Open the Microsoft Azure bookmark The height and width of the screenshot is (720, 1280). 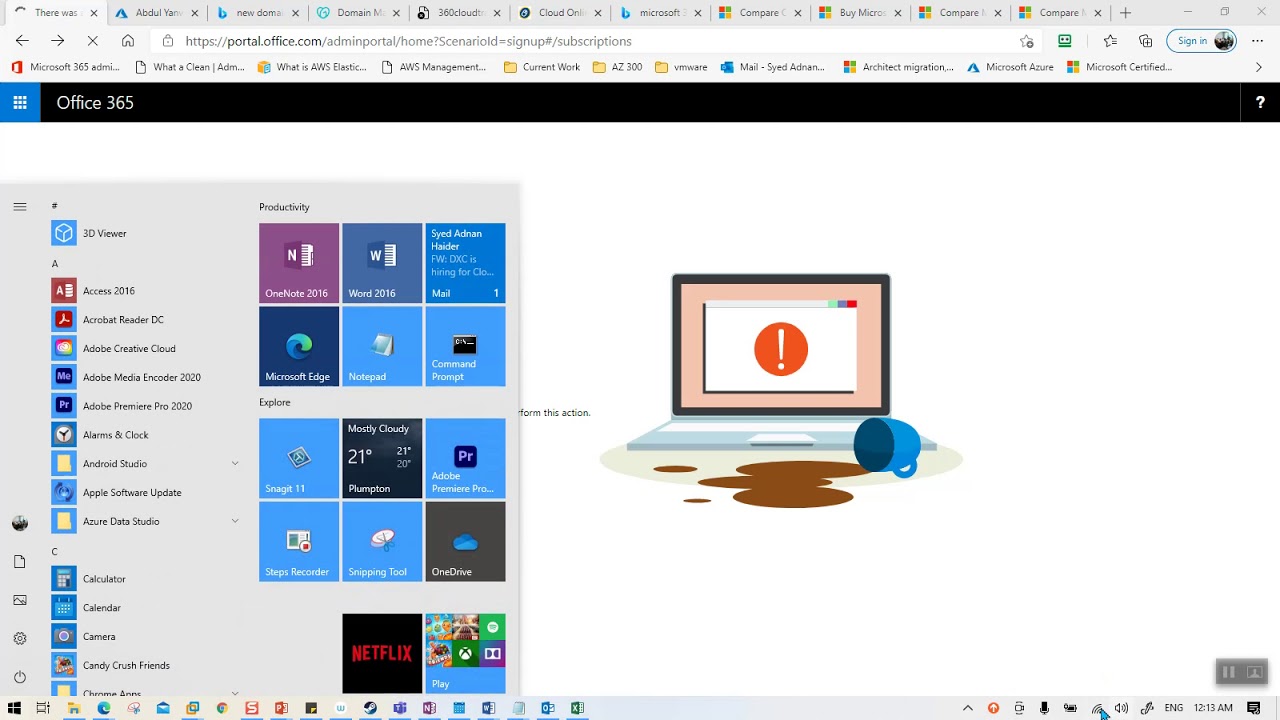[1010, 67]
